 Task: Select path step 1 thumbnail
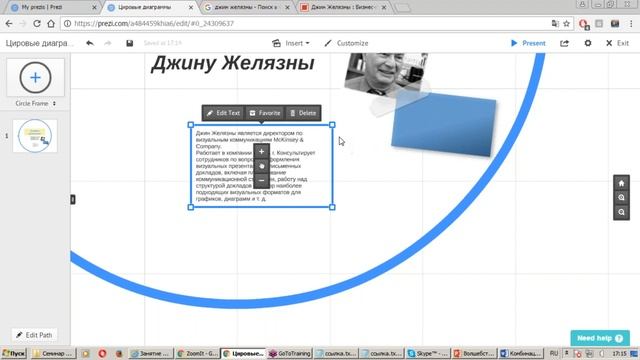pyautogui.click(x=35, y=136)
